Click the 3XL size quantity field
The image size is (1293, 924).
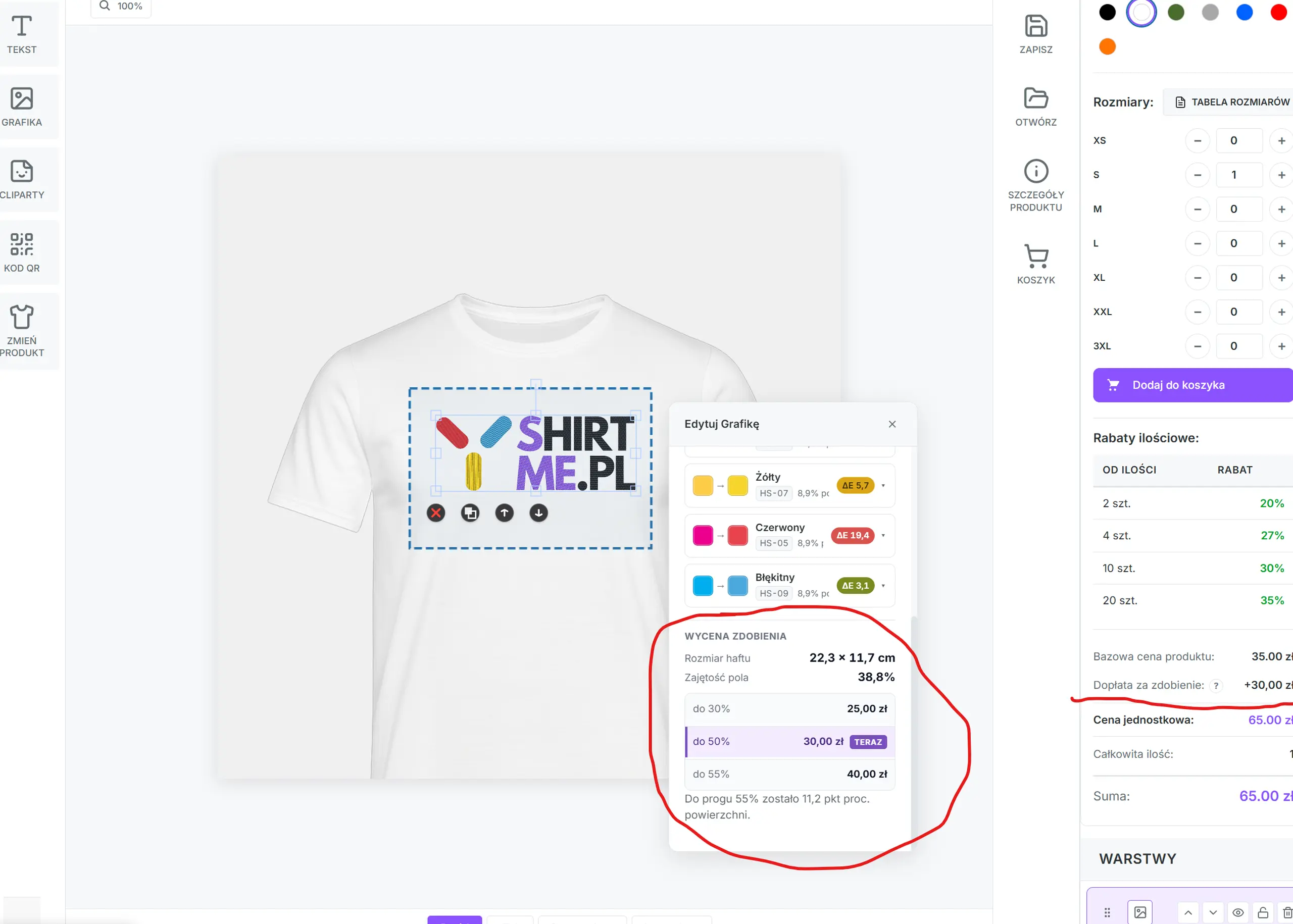pos(1239,346)
